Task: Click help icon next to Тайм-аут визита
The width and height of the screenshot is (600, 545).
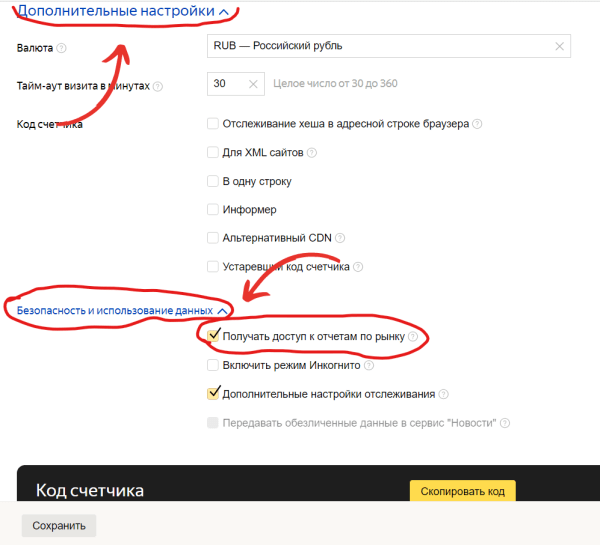Action: click(158, 86)
